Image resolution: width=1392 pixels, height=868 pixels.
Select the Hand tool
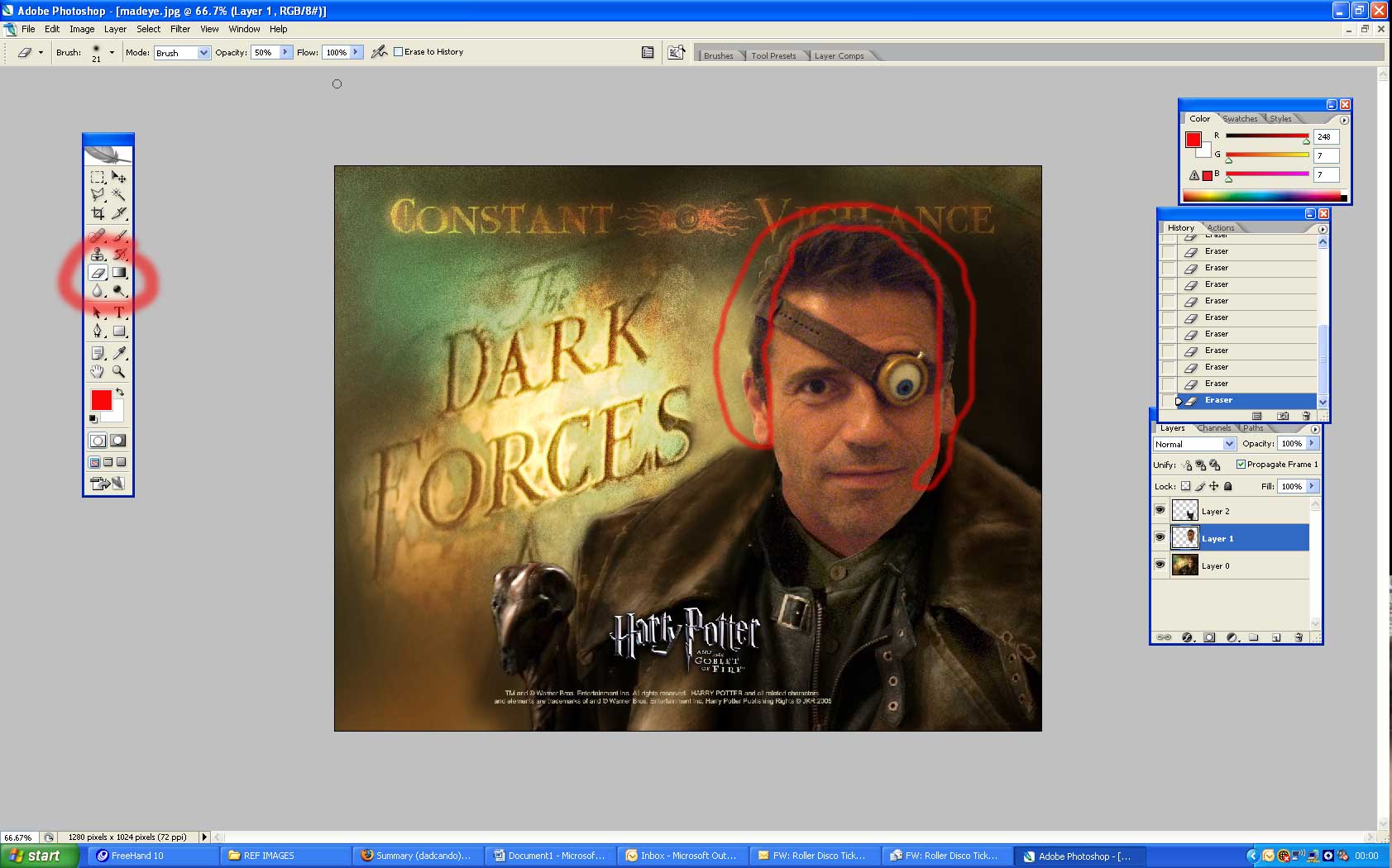click(x=98, y=371)
